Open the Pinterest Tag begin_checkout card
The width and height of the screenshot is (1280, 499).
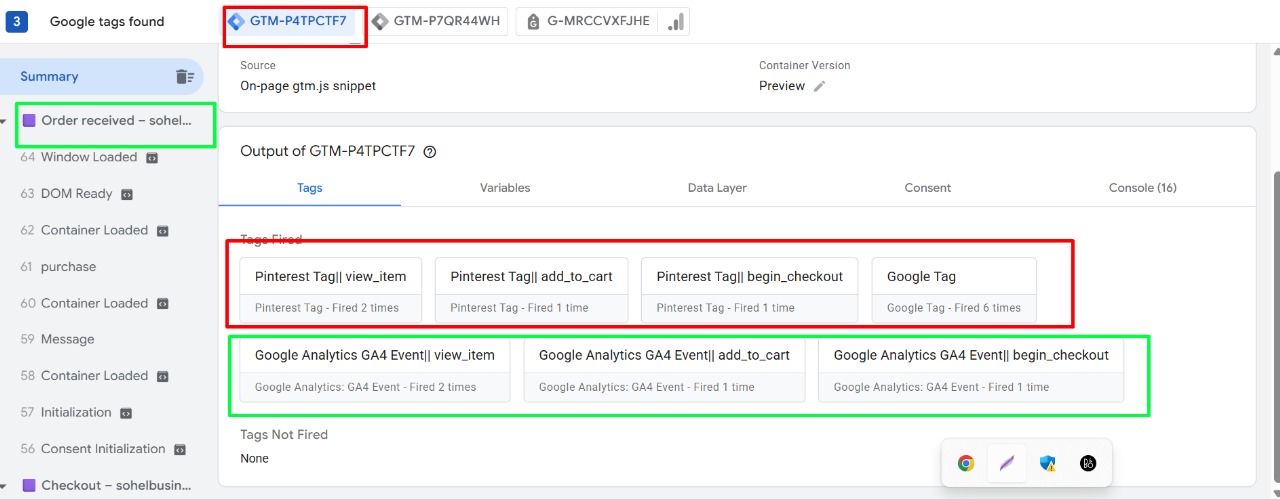[x=750, y=290]
